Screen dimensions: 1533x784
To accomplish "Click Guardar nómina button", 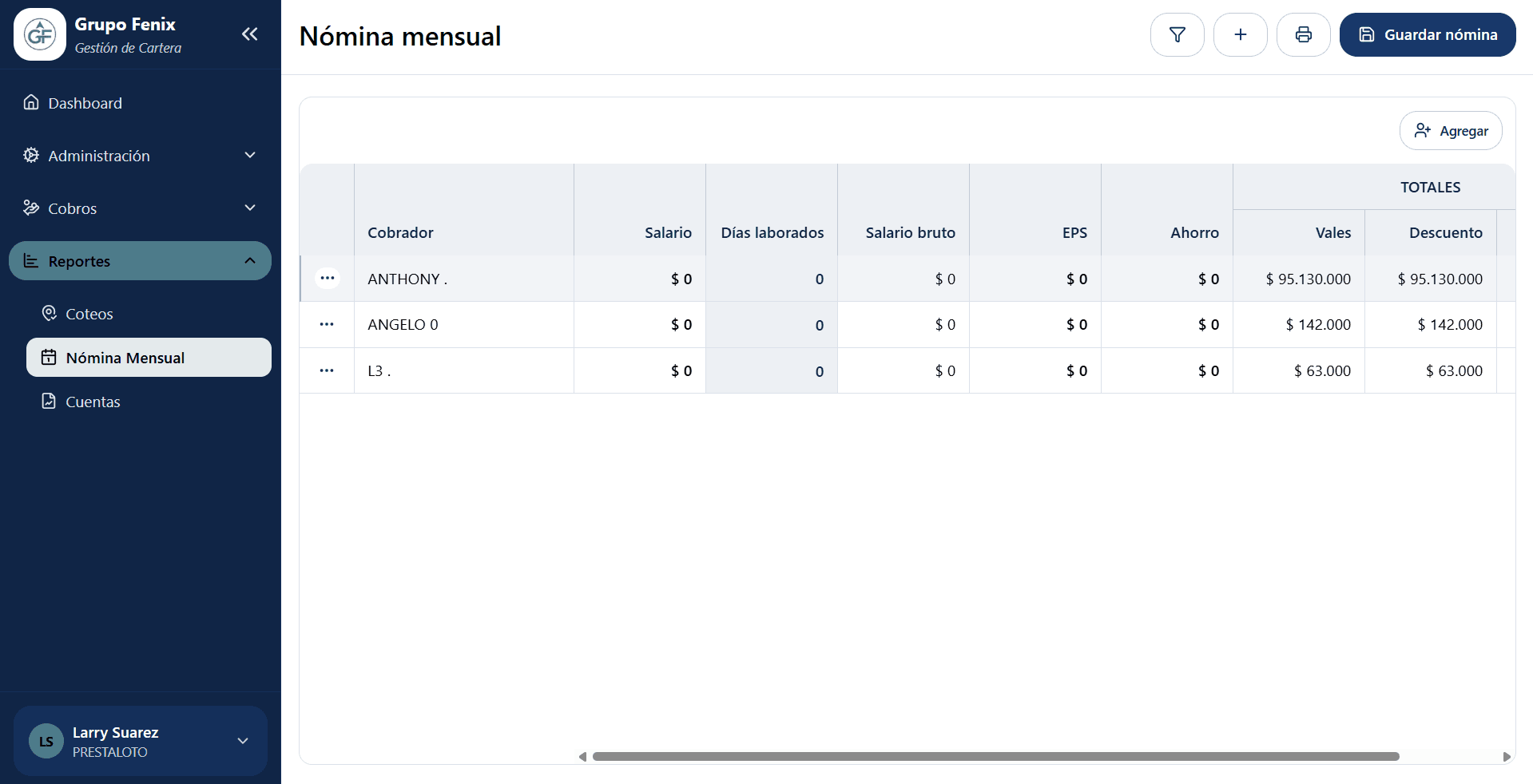I will [x=1427, y=34].
